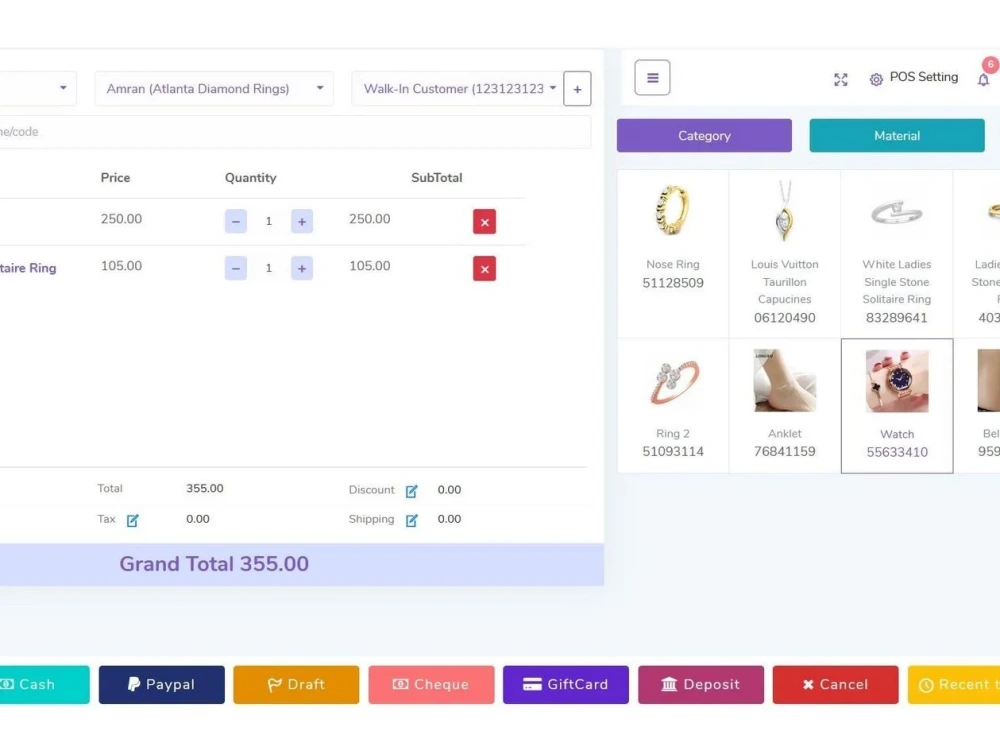Switch to the Material filter
The image size is (1000, 750).
point(897,136)
